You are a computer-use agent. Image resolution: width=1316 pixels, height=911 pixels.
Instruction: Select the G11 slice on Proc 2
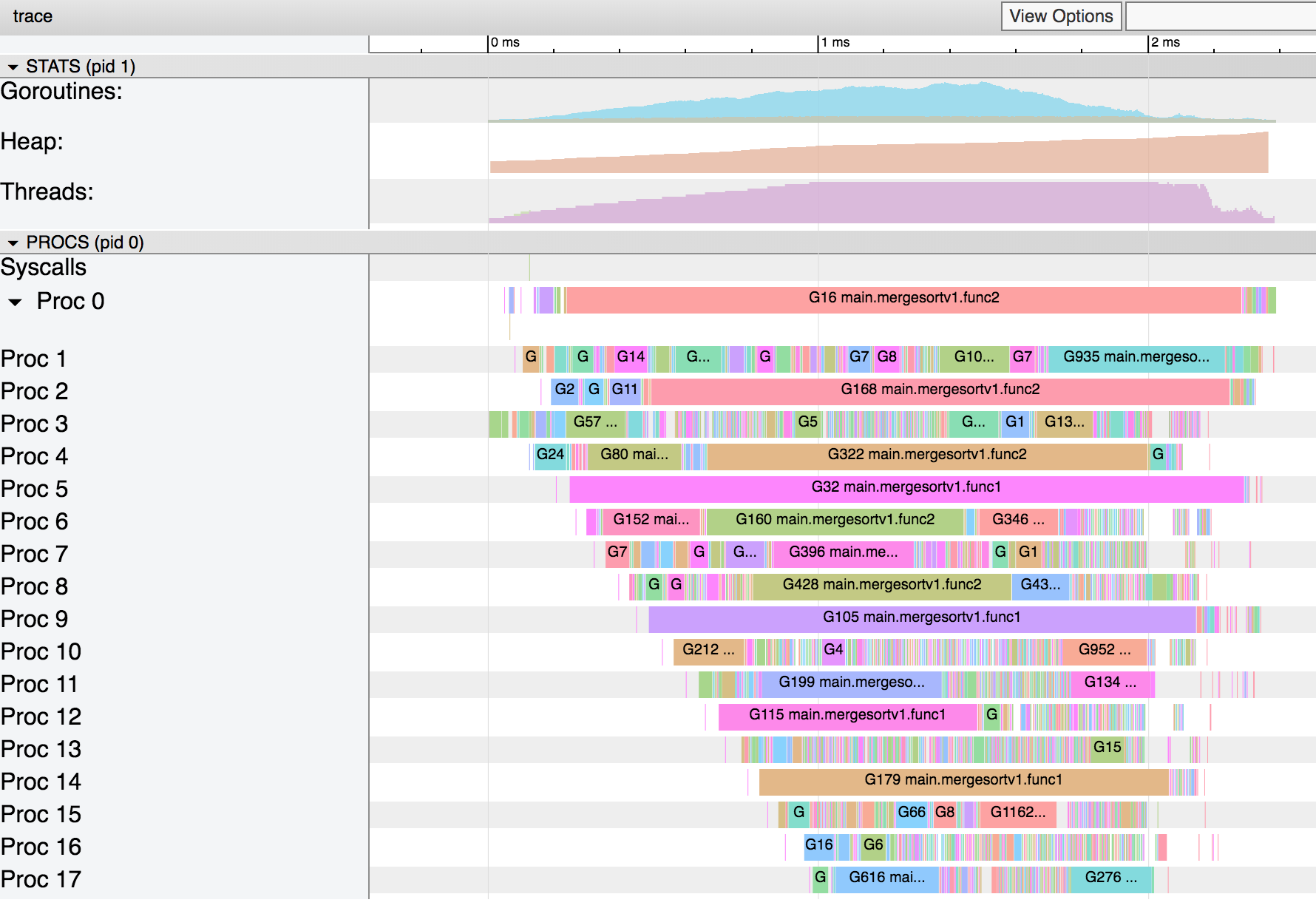(625, 391)
